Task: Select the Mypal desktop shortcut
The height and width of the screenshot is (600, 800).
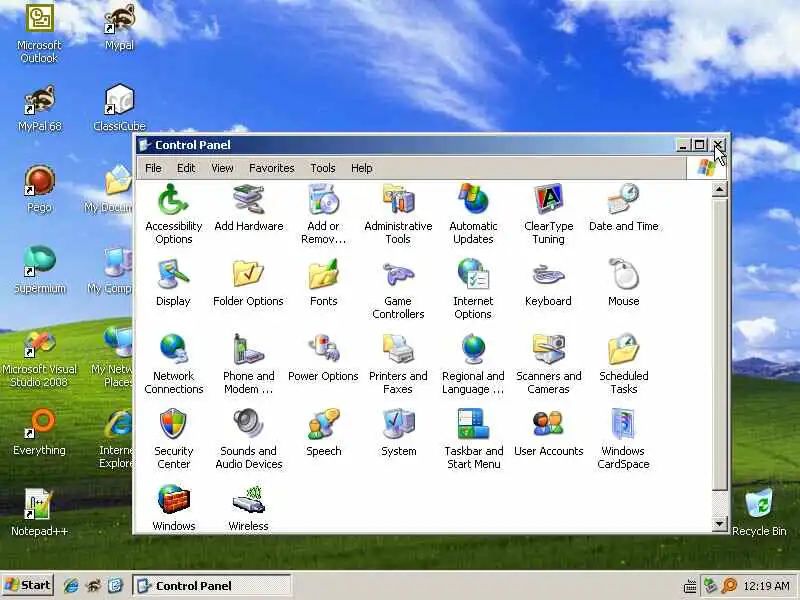Action: tap(119, 27)
